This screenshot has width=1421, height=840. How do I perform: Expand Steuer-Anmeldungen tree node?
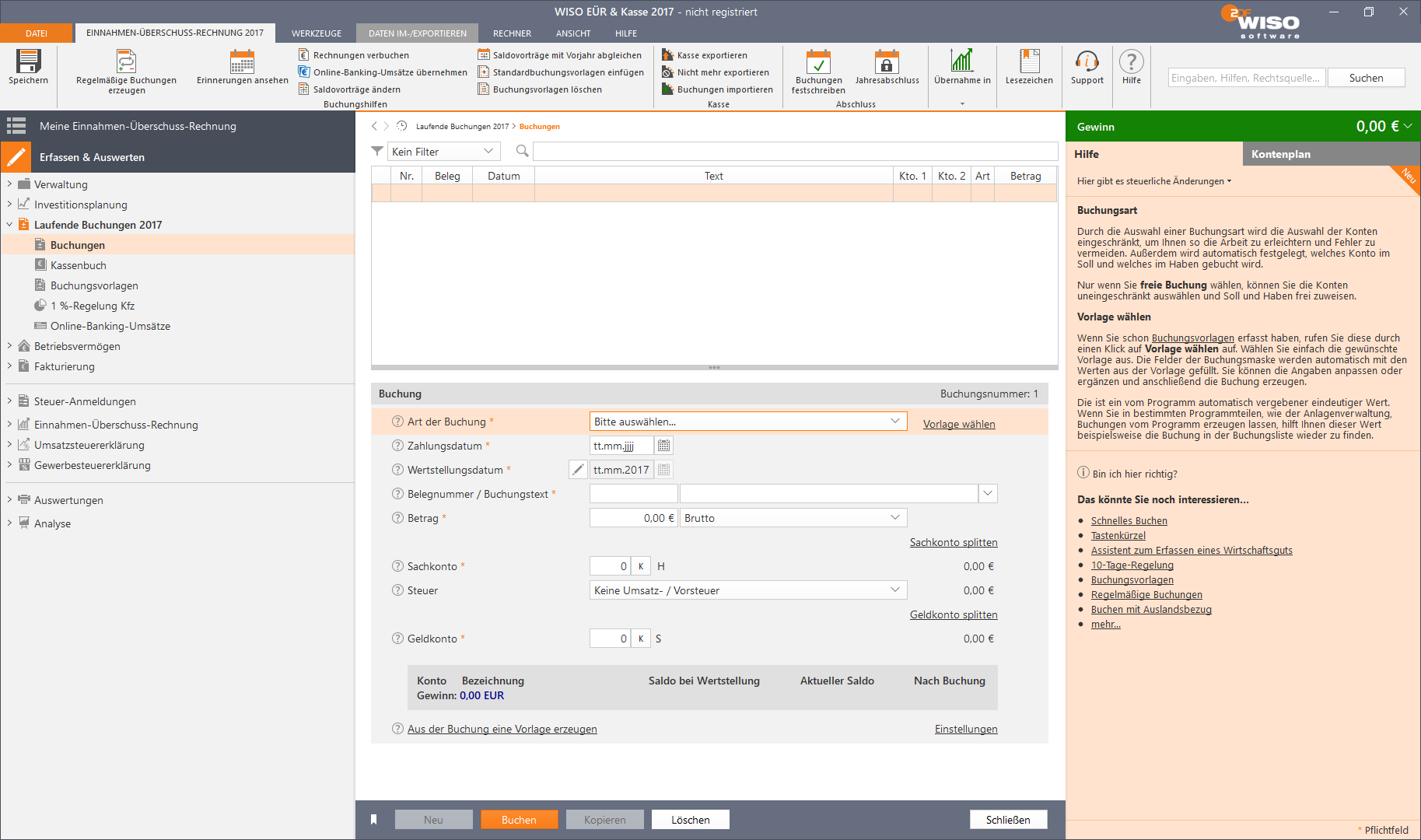(x=9, y=401)
